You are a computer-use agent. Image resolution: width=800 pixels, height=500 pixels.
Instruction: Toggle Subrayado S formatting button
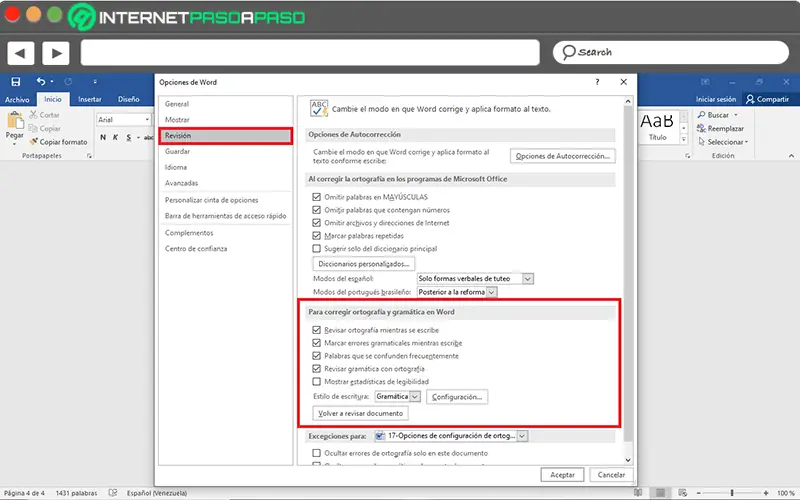coord(129,137)
